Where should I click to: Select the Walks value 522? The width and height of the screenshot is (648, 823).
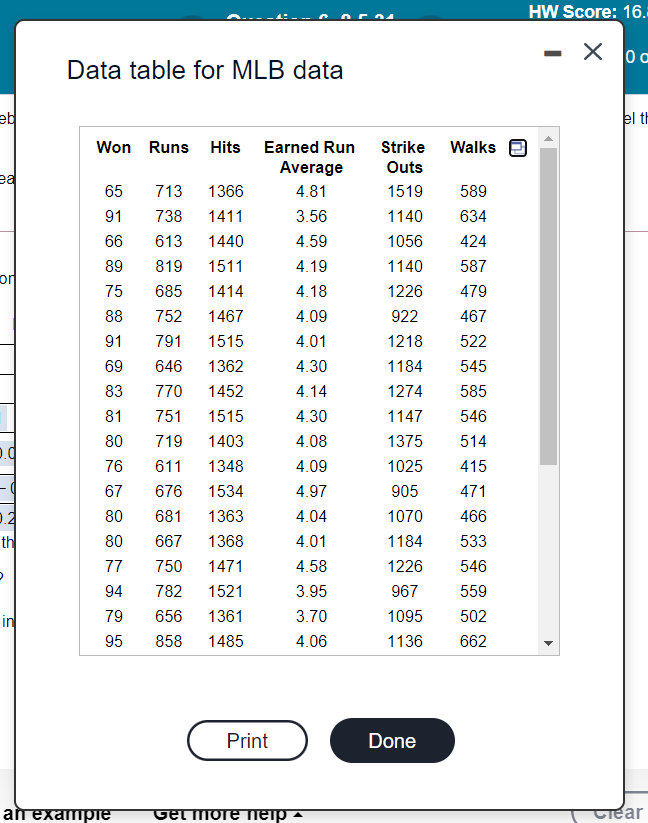tap(473, 341)
